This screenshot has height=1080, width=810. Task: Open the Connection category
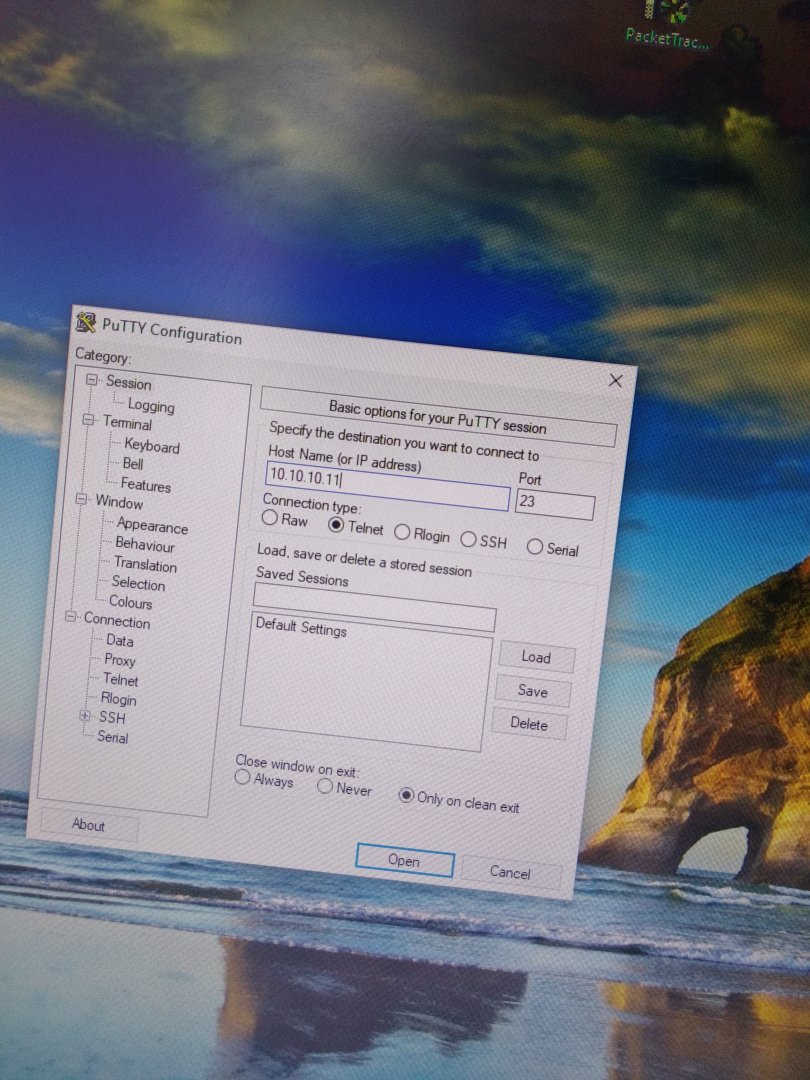point(116,621)
